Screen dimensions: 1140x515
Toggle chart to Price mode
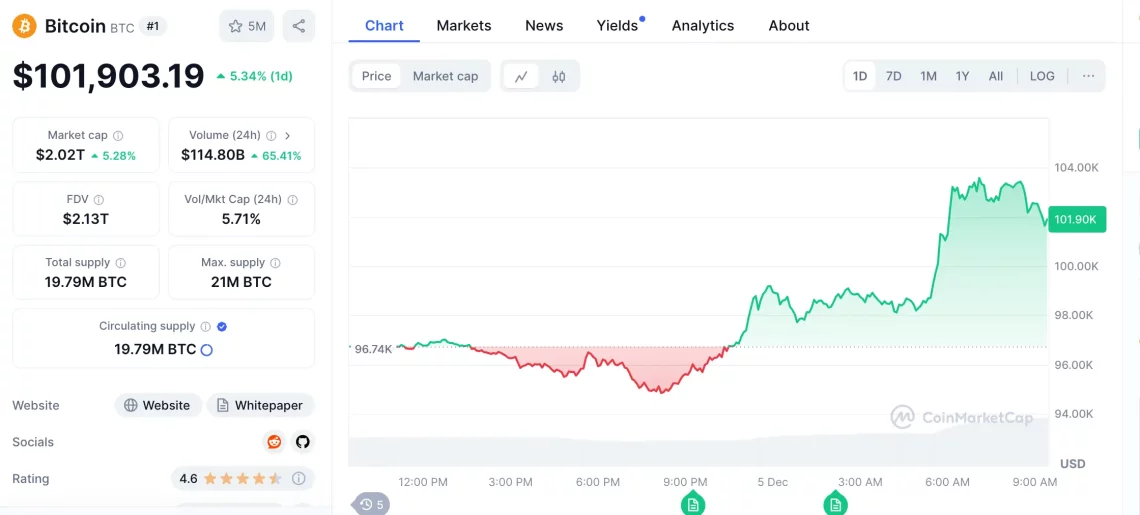click(377, 76)
